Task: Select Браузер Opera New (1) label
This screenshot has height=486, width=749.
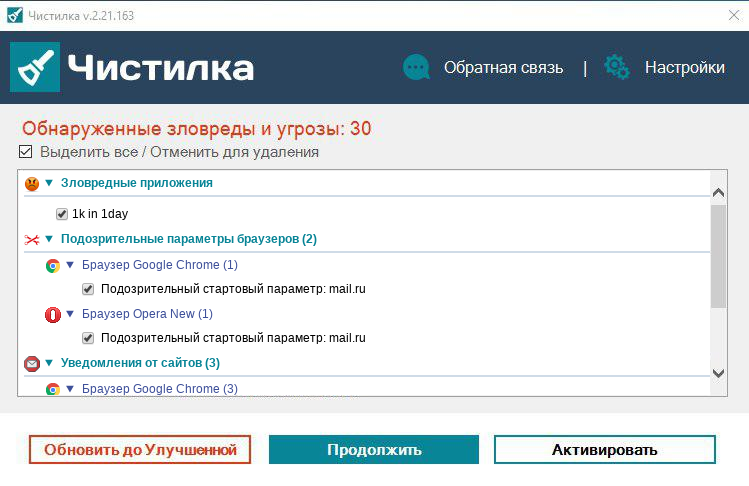Action: 147,313
